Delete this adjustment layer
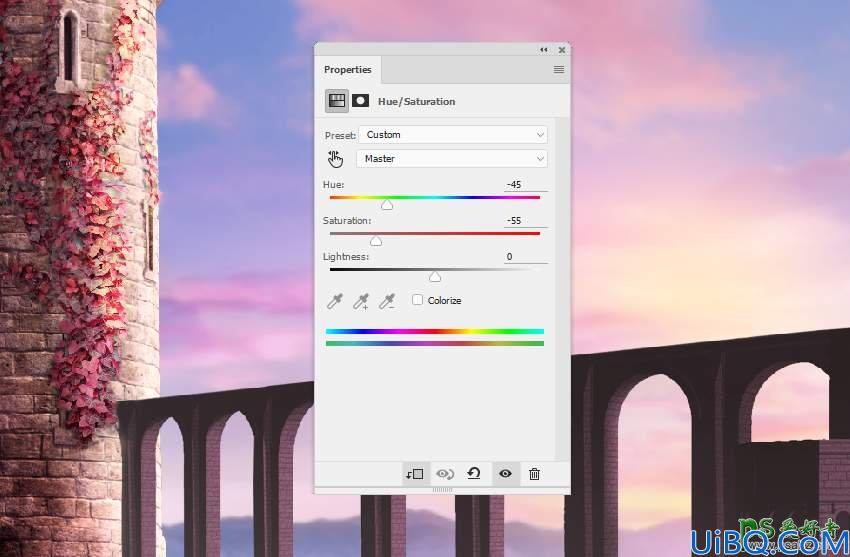 point(535,474)
